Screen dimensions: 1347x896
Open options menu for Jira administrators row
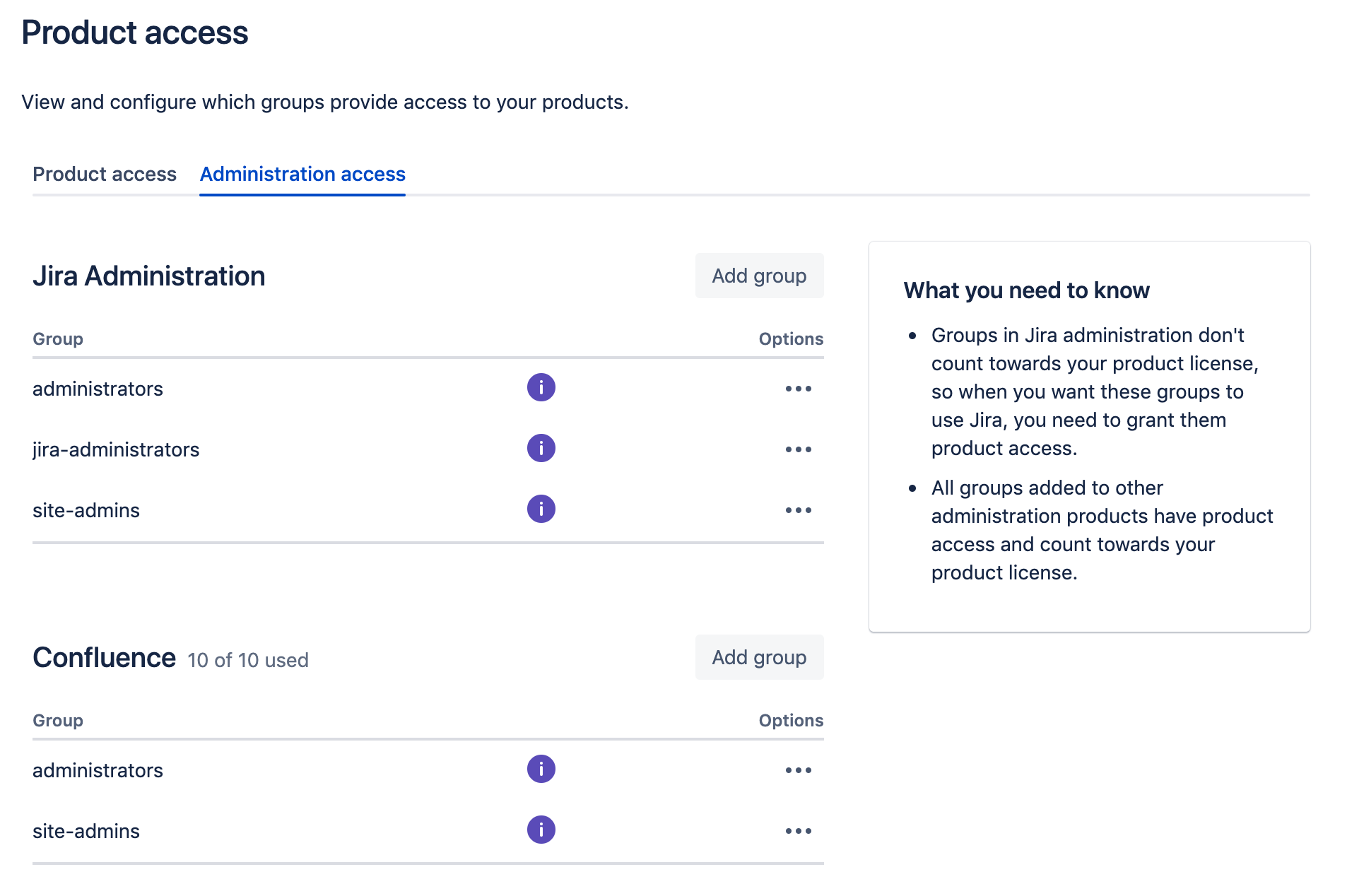tap(798, 389)
